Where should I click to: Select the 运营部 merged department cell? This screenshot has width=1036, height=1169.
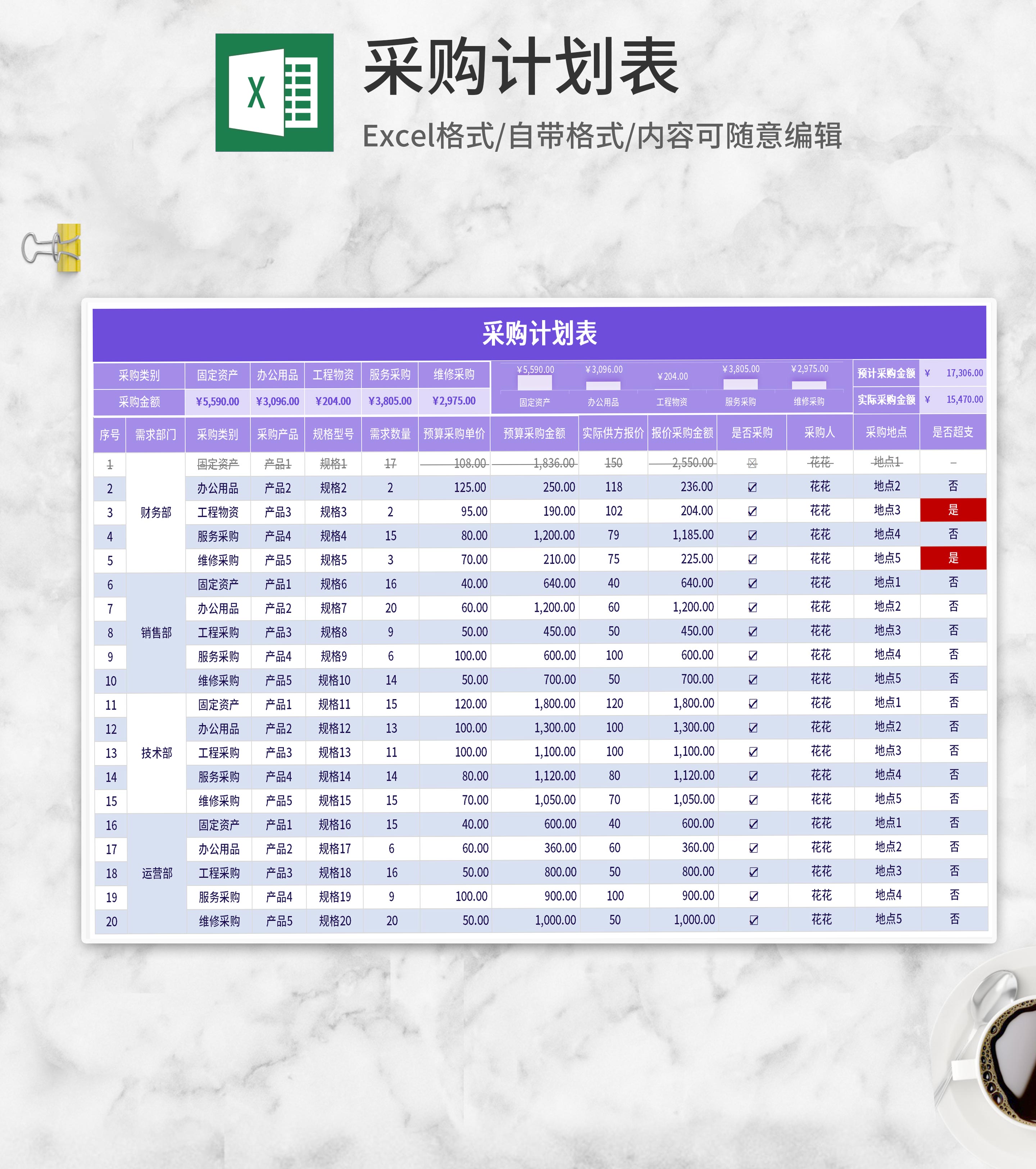tap(157, 873)
